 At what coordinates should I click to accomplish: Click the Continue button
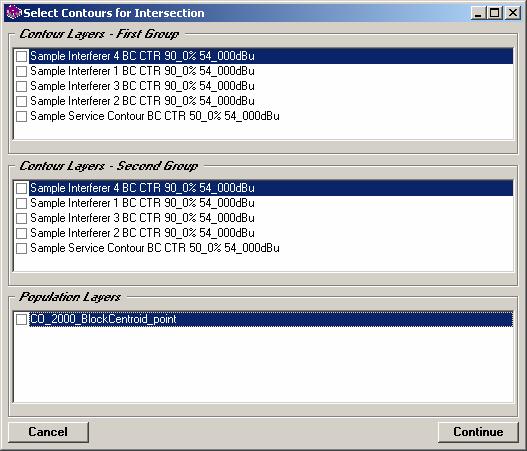tap(478, 432)
